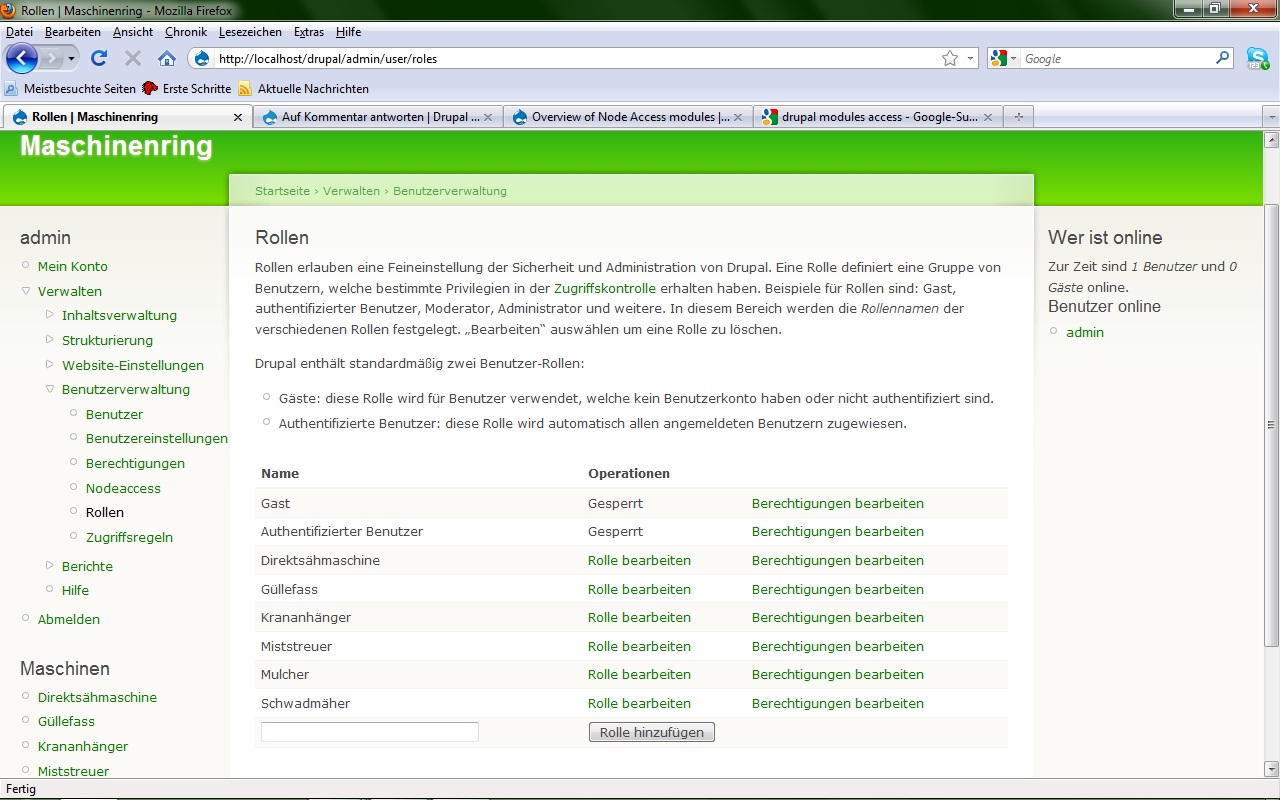Click the browser back arrow button
This screenshot has height=800, width=1280.
[22, 58]
